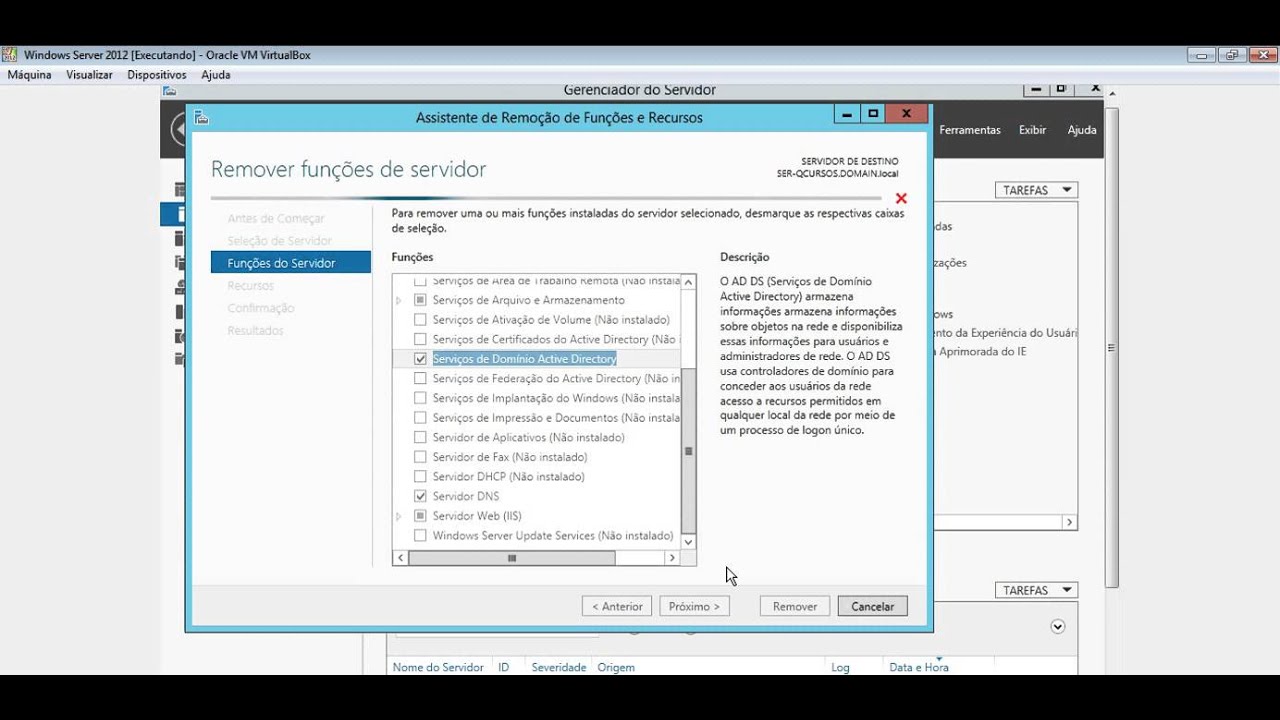Open VirtualBox Visualizar menu
1280x720 pixels.
89,75
